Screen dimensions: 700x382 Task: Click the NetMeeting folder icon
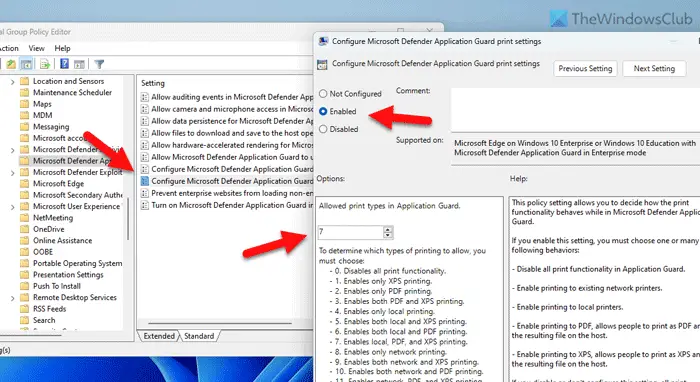tap(25, 218)
